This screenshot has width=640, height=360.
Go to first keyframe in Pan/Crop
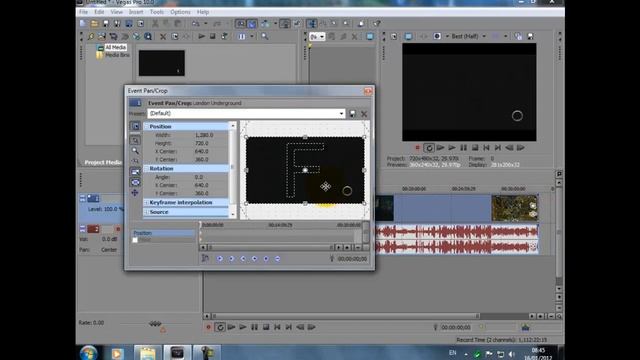(x=220, y=259)
